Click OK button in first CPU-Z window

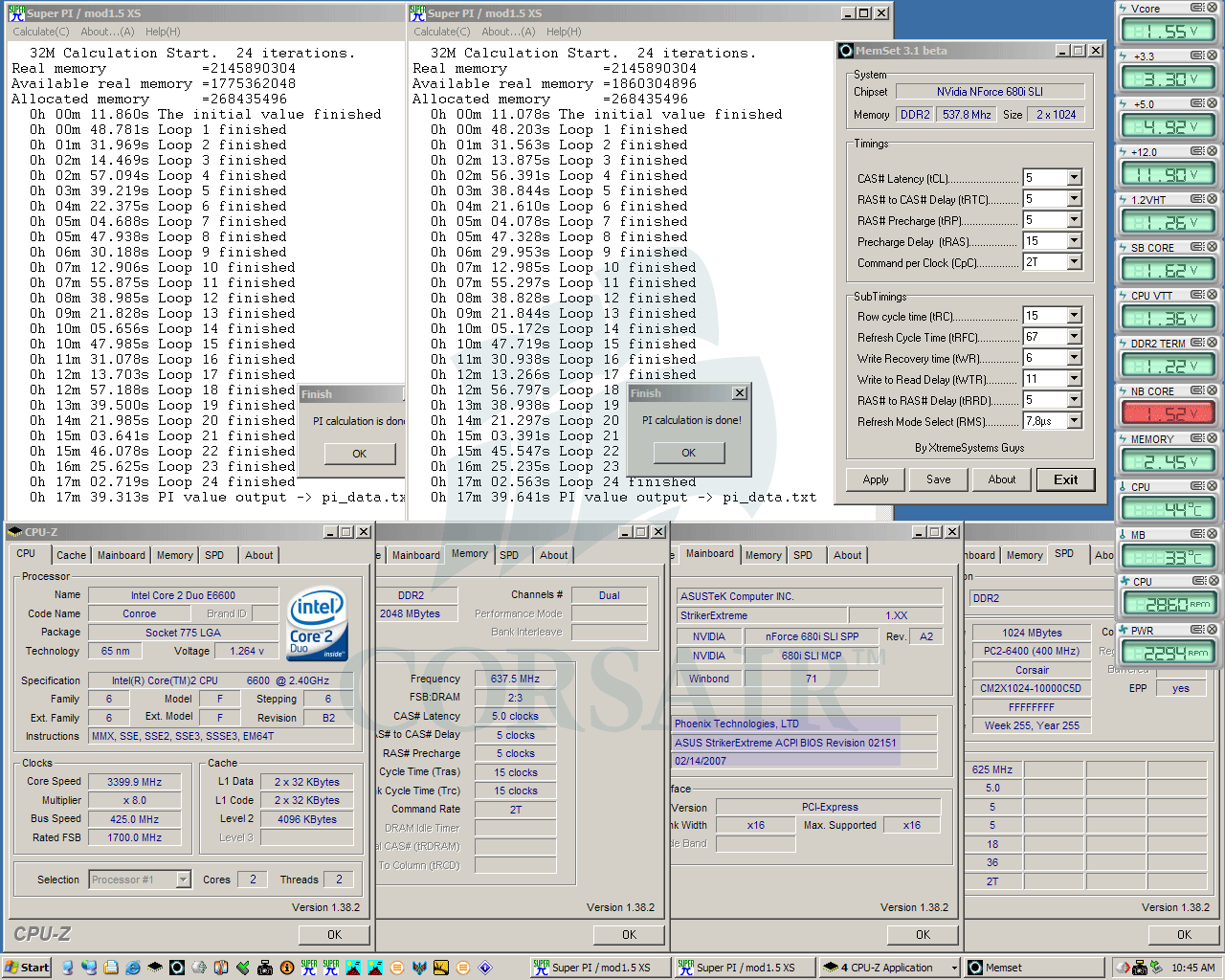pos(334,934)
